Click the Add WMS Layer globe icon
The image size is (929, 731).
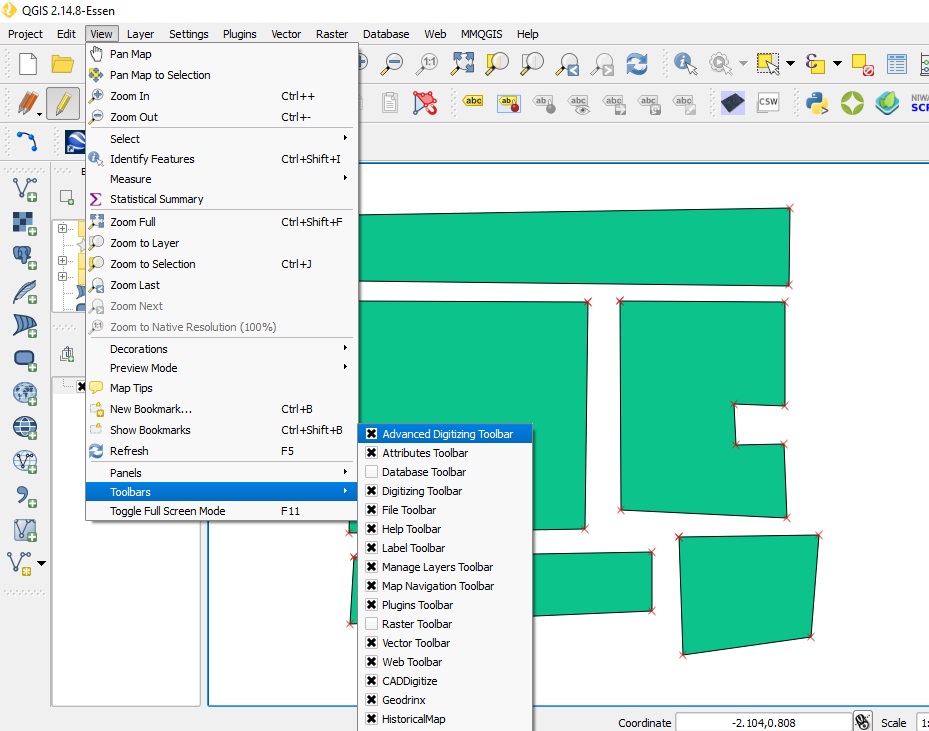tap(25, 393)
